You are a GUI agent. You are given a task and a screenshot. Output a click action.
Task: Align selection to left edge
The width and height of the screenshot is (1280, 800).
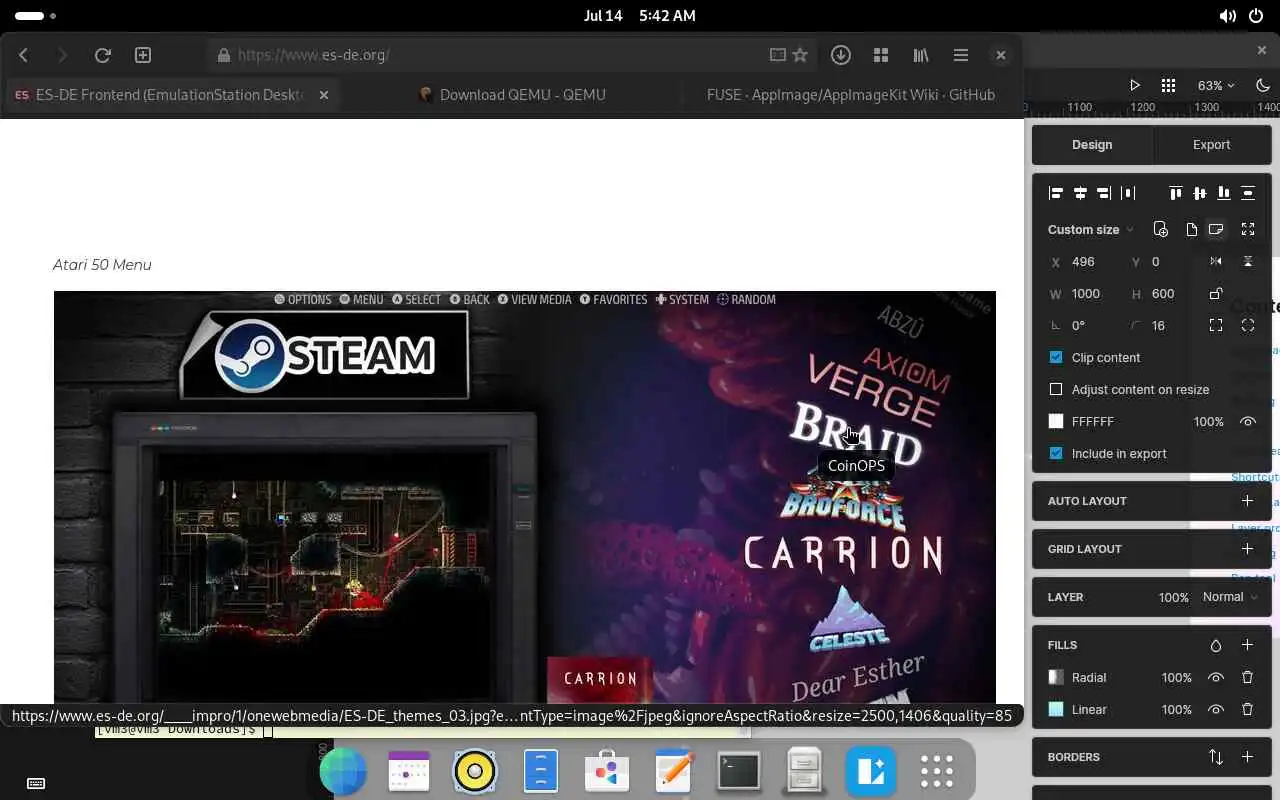click(x=1056, y=193)
